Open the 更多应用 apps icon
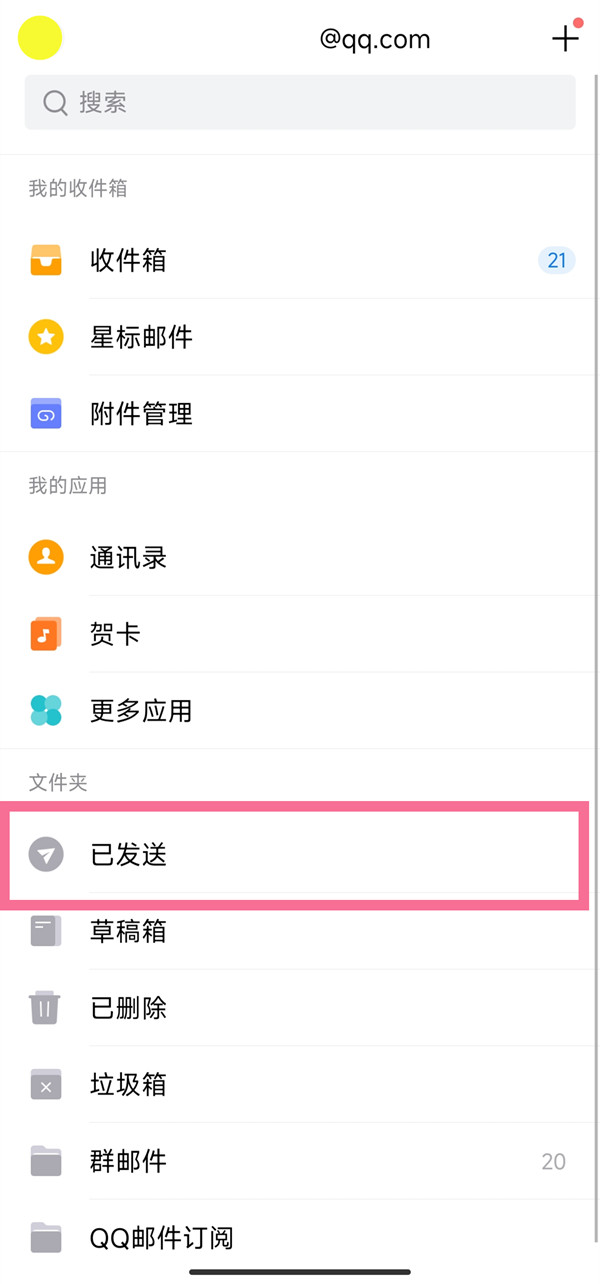The height and width of the screenshot is (1284, 600). [45, 711]
